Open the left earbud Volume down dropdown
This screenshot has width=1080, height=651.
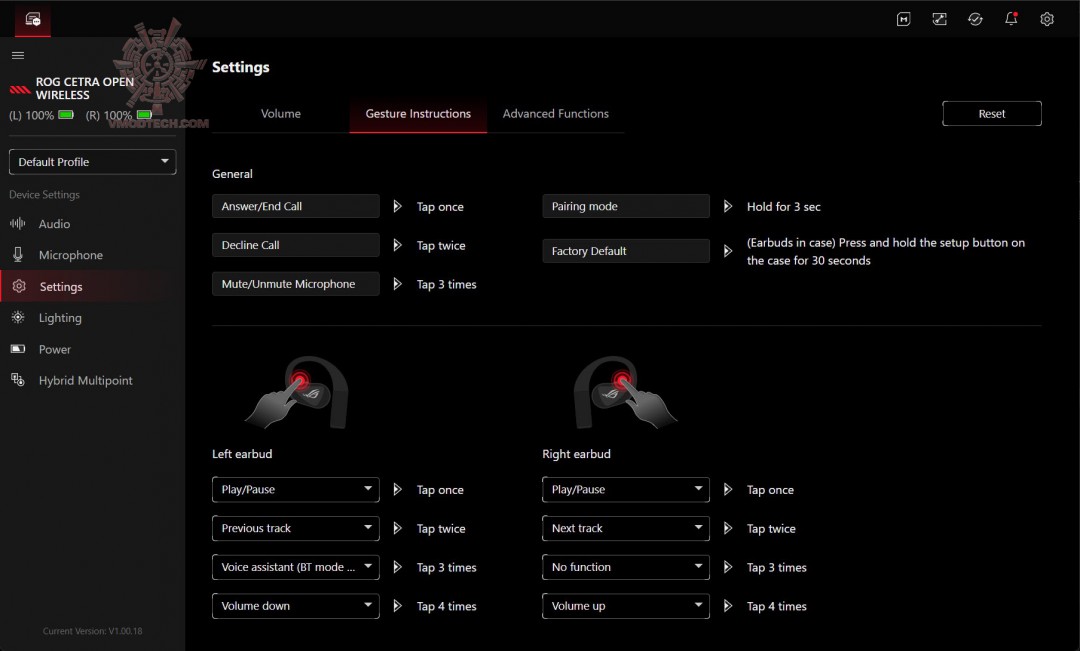[x=295, y=606]
